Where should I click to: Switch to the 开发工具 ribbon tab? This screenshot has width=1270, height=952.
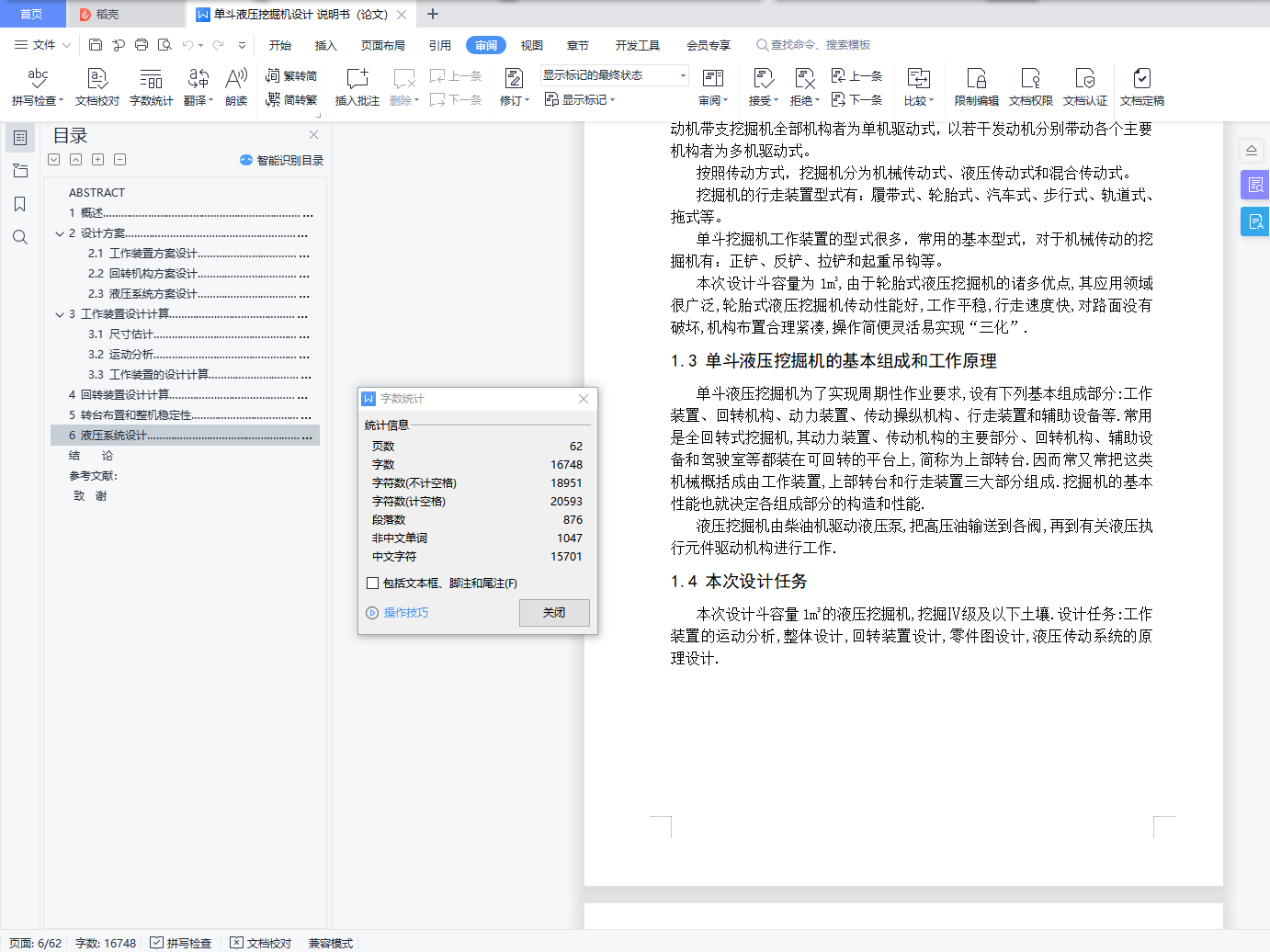click(x=638, y=45)
